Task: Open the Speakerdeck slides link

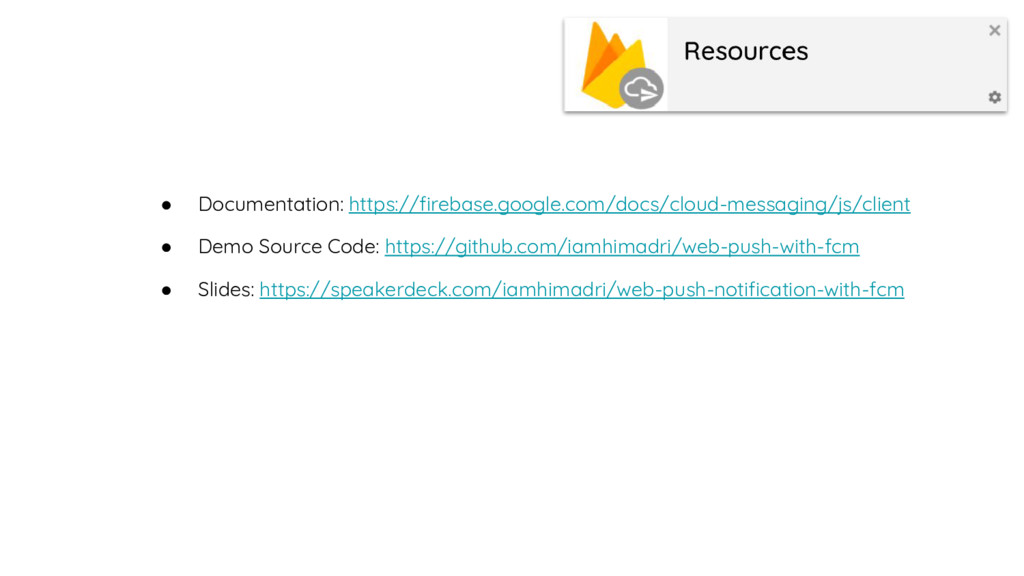Action: tap(581, 290)
